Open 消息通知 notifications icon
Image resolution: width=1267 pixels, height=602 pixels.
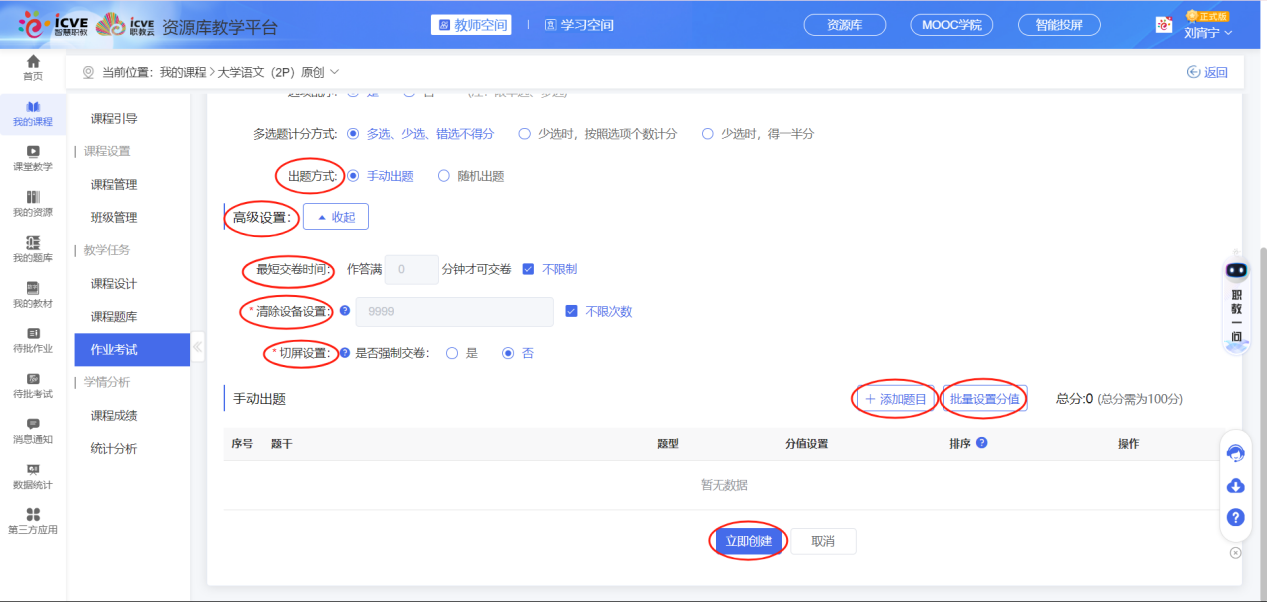[33, 425]
